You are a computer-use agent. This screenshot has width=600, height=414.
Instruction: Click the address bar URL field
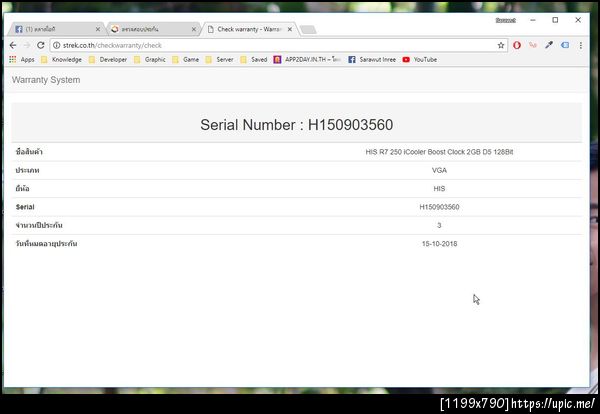[x=279, y=45]
